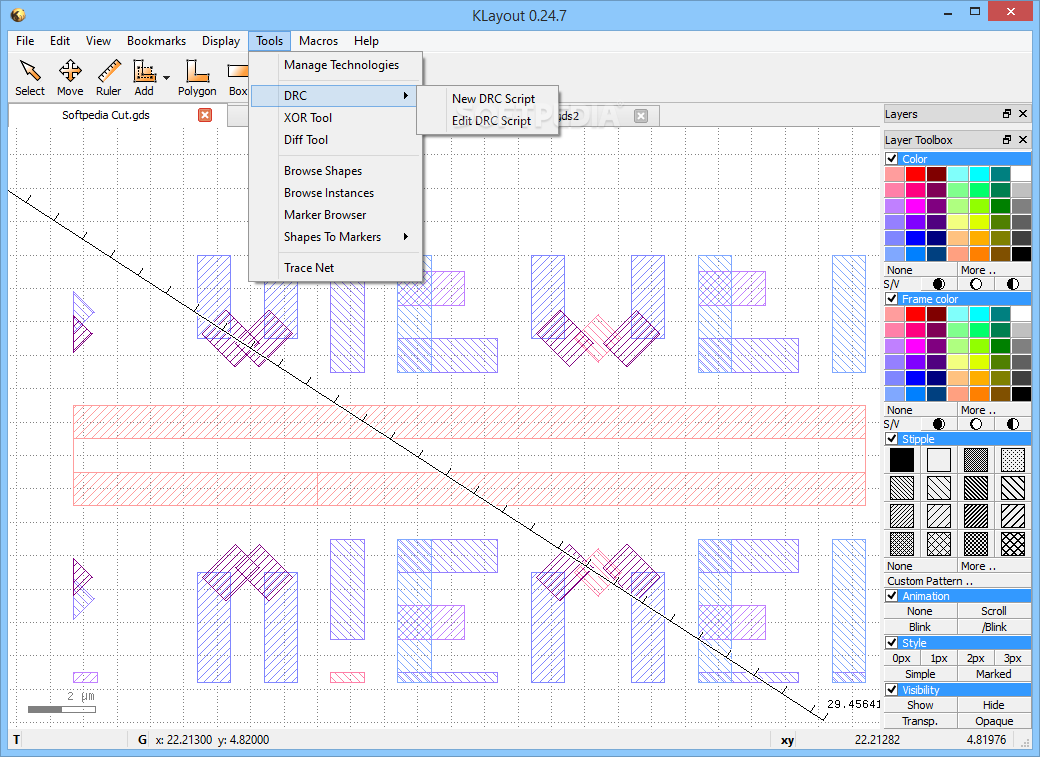1040x757 pixels.
Task: Pick the bright red fill color swatch
Action: pyautogui.click(x=915, y=174)
